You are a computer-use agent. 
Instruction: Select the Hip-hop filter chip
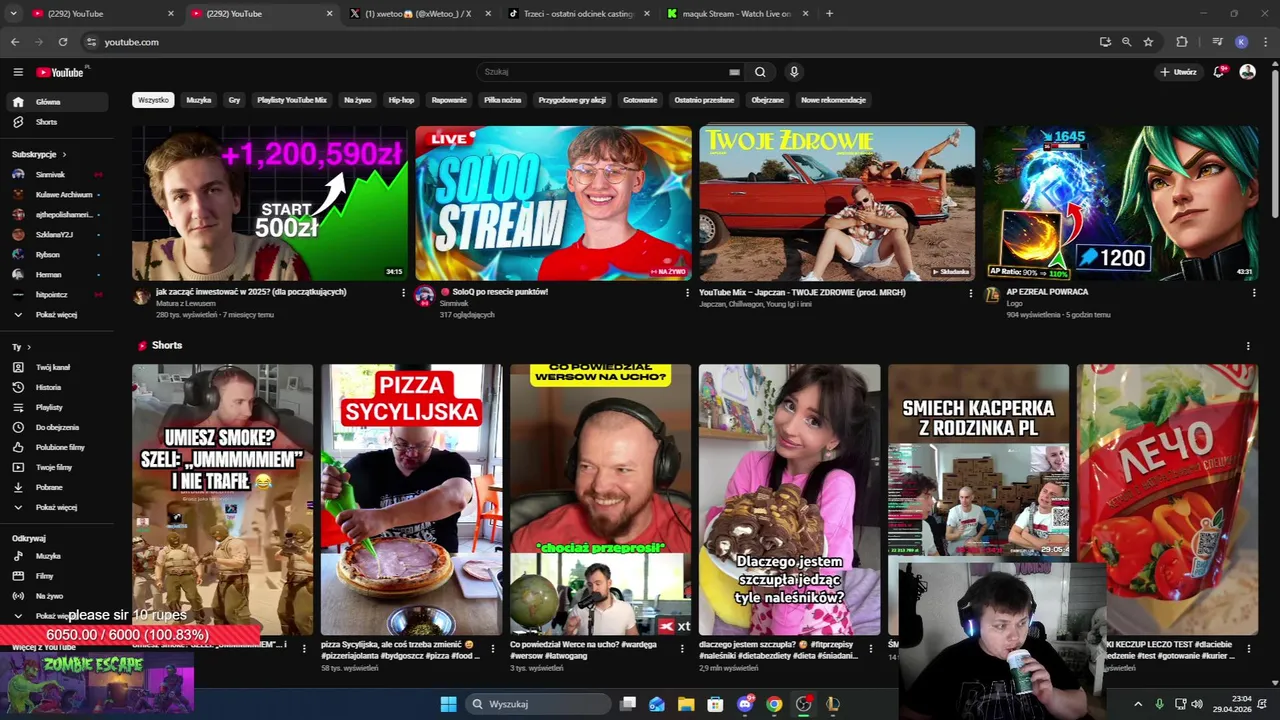click(401, 100)
